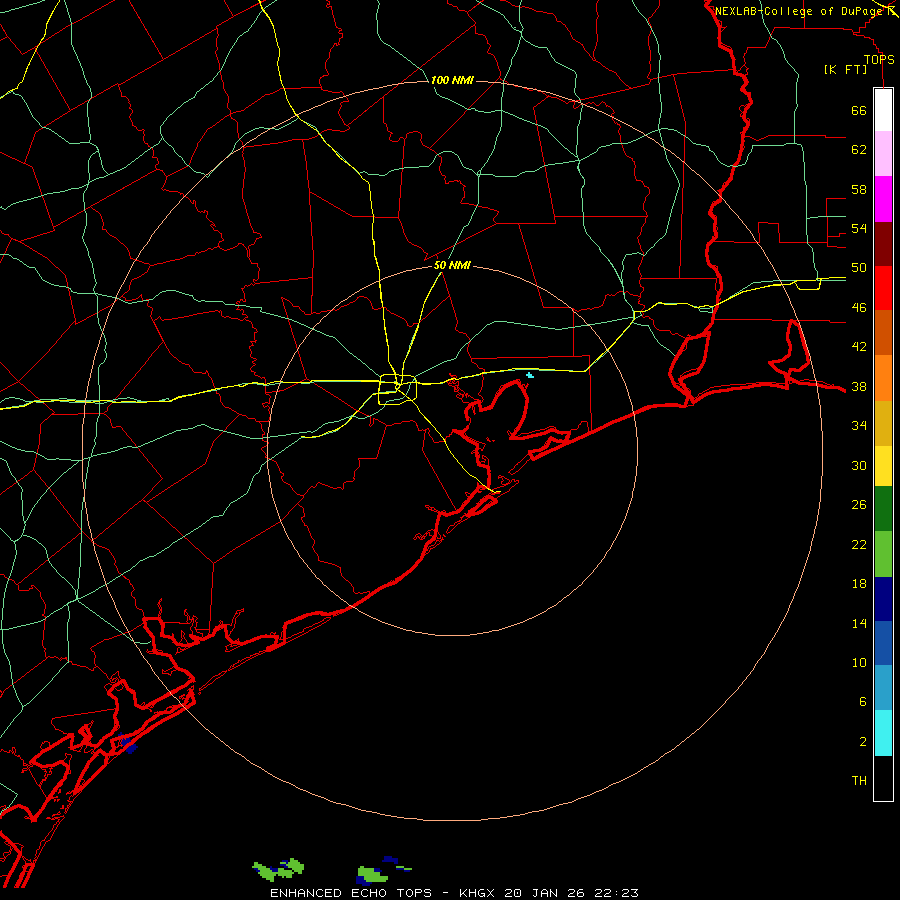Image resolution: width=900 pixels, height=900 pixels.
Task: Select the dark red legend swatch
Action: pyautogui.click(x=883, y=244)
